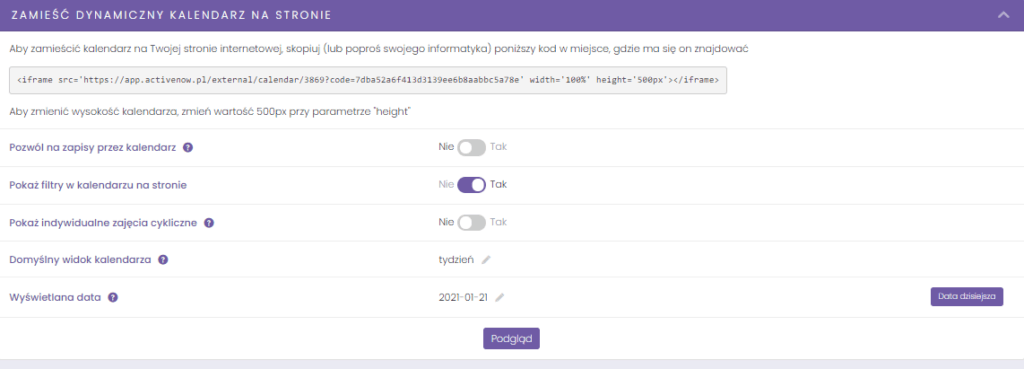Edit default calendar view with pencil icon
This screenshot has height=369, width=1024.
486,260
